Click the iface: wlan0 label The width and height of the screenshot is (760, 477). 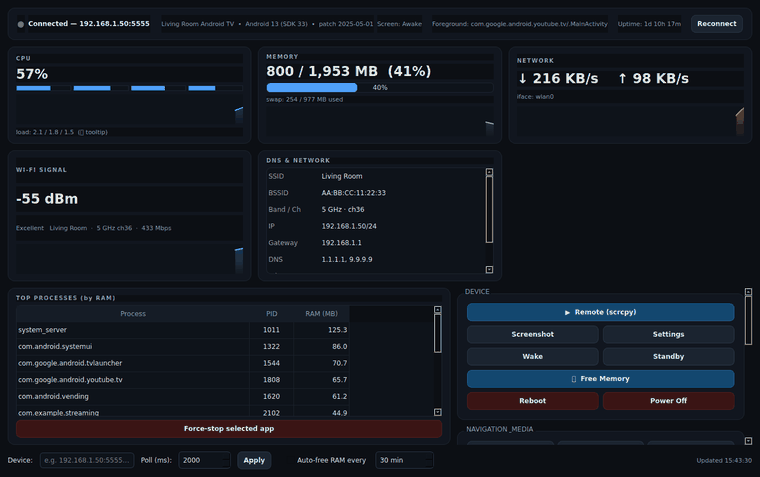(x=535, y=97)
